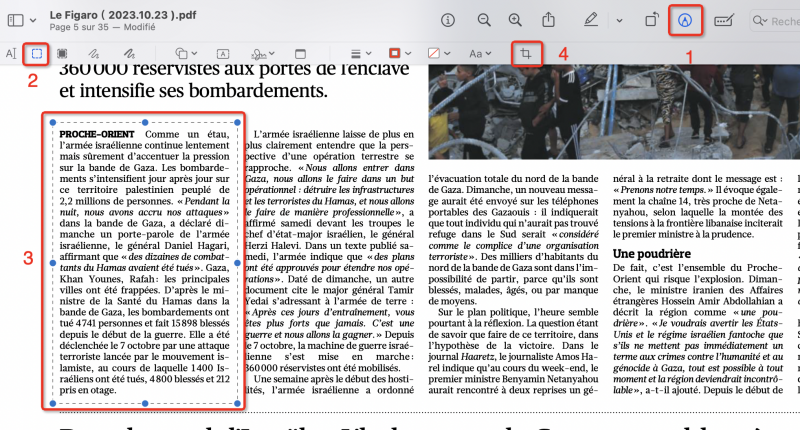Add a note with Note tool

[301, 54]
